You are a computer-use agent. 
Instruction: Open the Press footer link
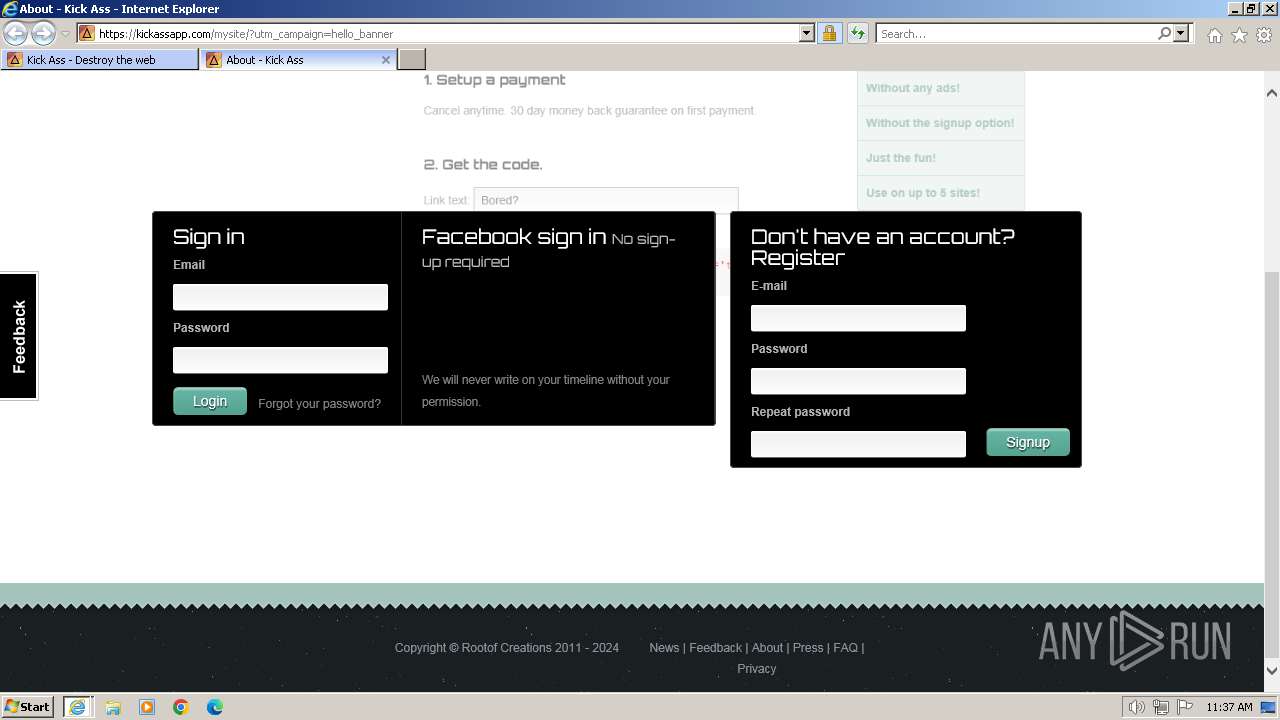point(808,648)
